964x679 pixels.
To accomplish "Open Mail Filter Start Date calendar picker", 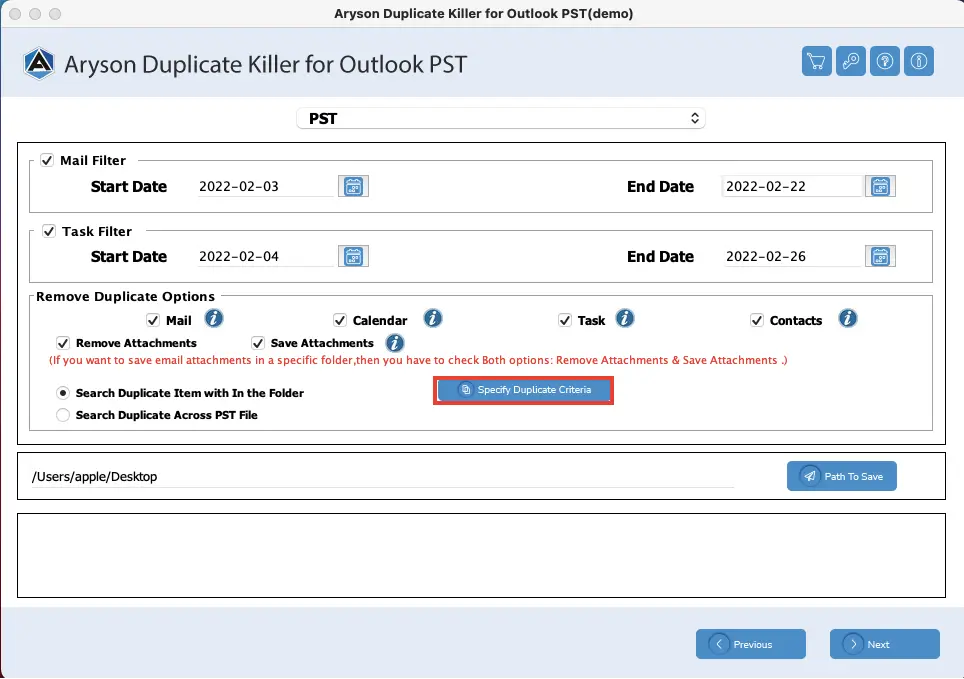I will pos(354,186).
